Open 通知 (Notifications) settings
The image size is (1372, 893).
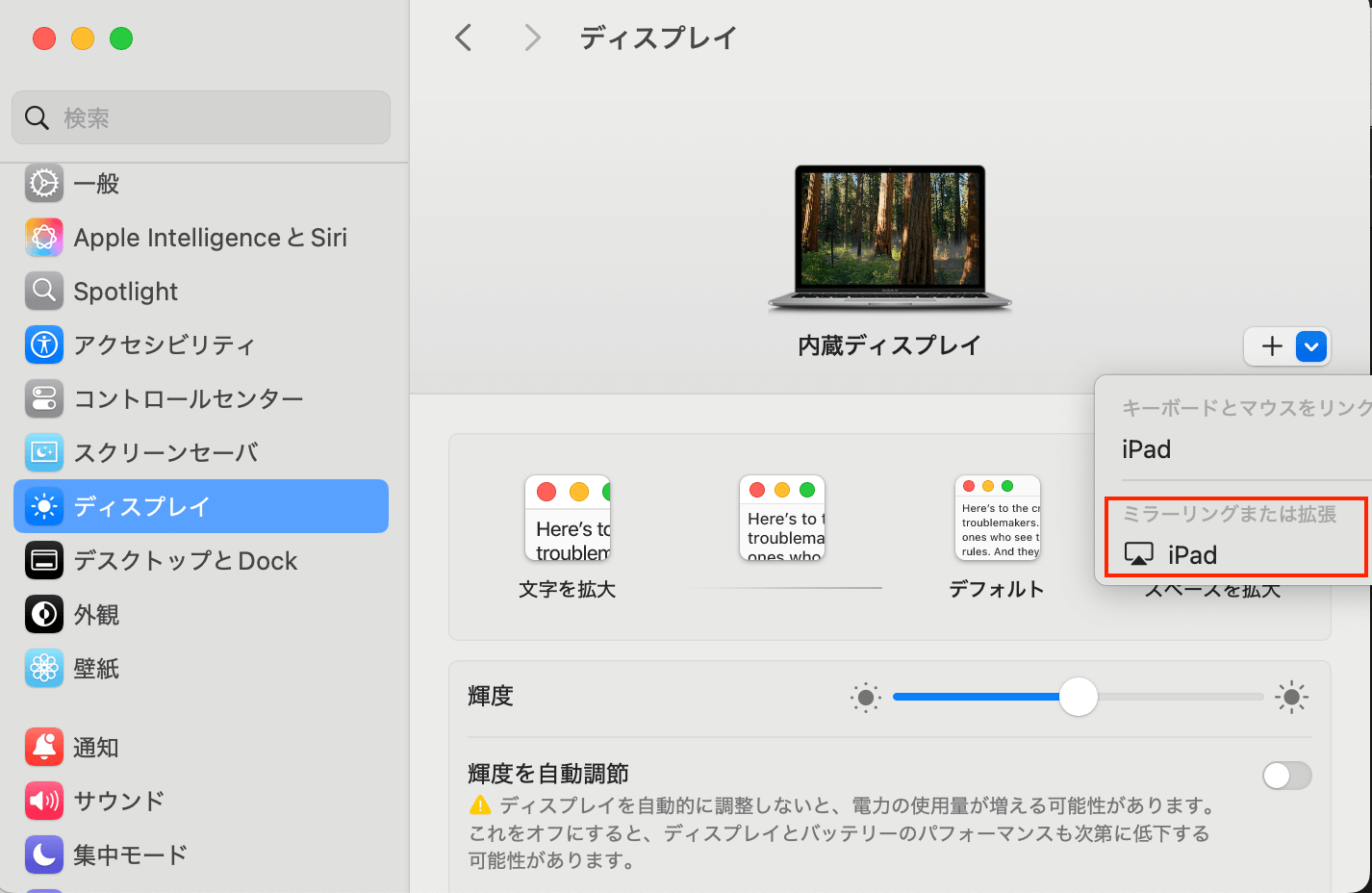tap(44, 747)
